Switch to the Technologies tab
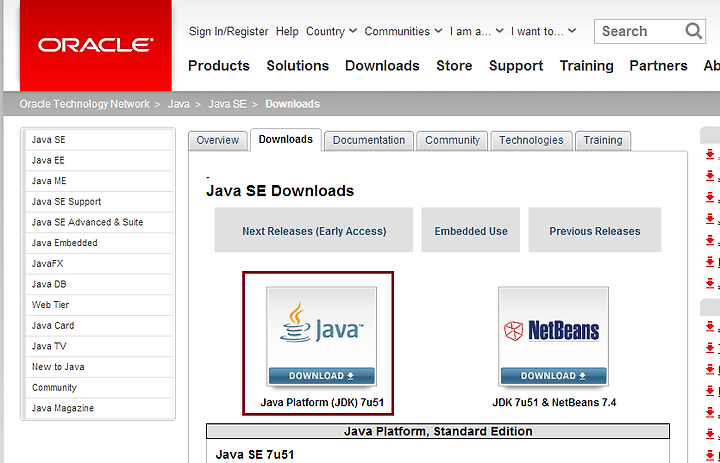 [531, 141]
